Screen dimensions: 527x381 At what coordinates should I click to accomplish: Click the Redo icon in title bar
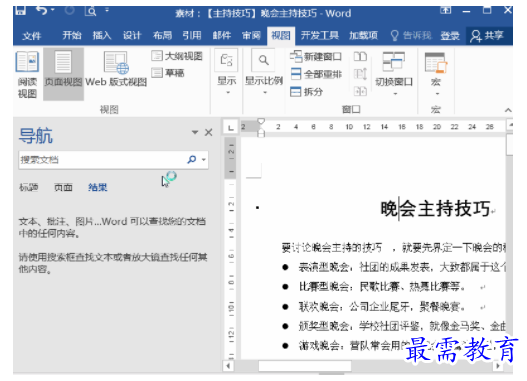(70, 10)
